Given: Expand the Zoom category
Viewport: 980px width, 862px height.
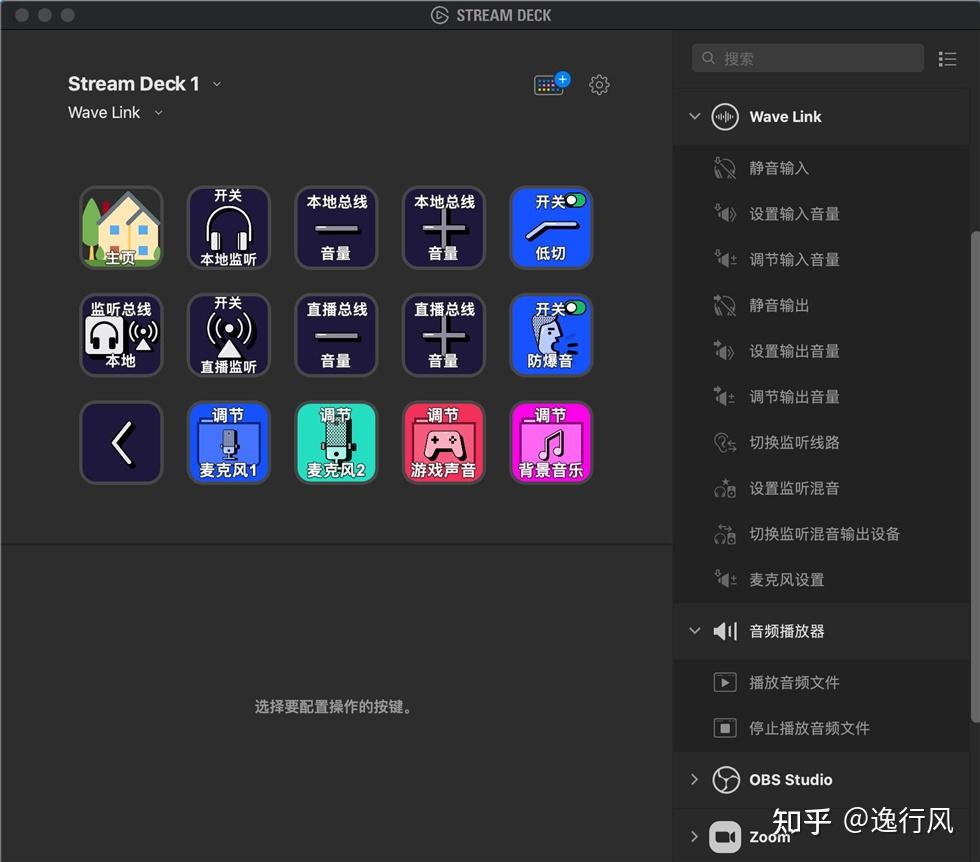Looking at the screenshot, I should (695, 836).
